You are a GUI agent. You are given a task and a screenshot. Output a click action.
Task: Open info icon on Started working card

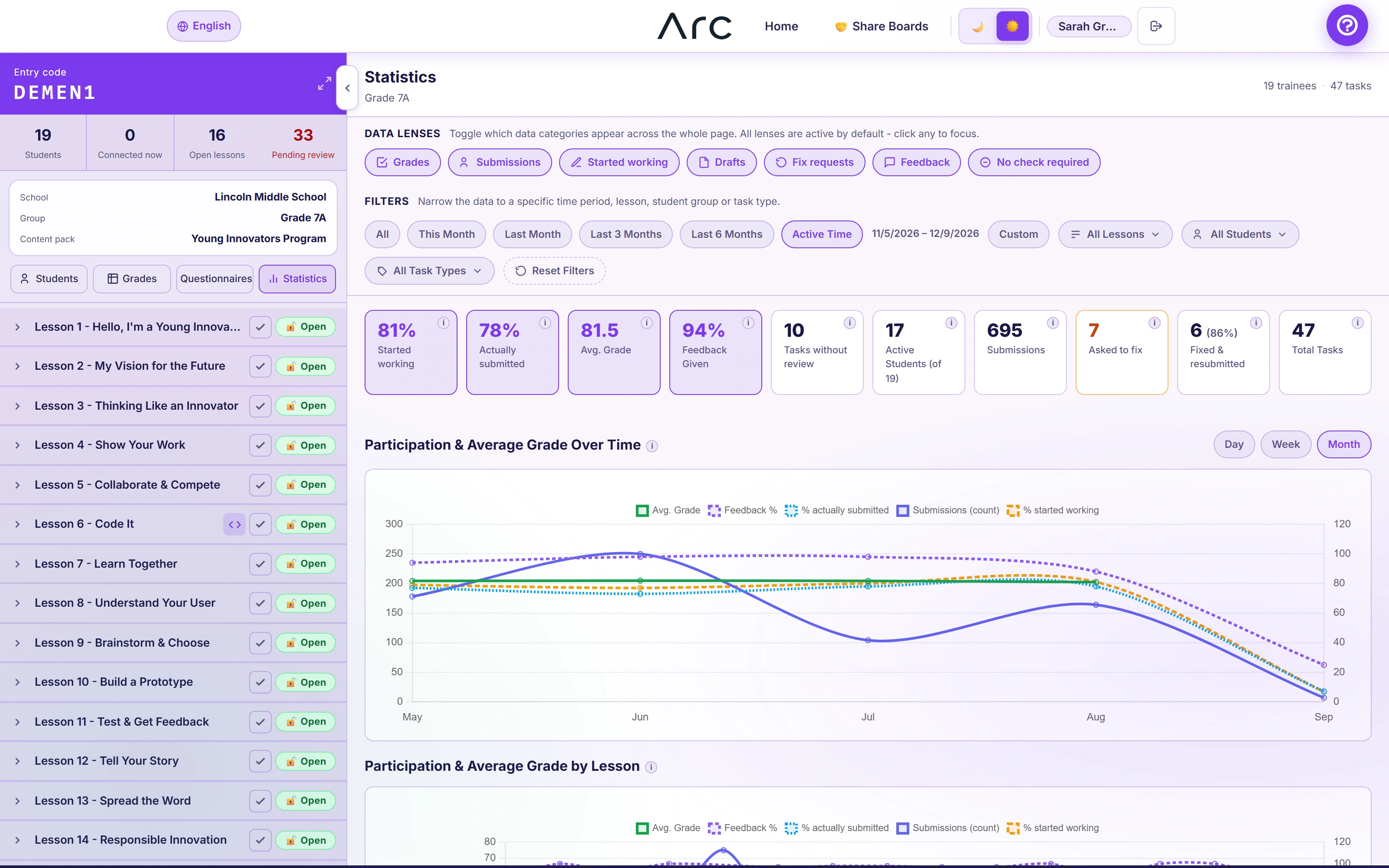(444, 322)
